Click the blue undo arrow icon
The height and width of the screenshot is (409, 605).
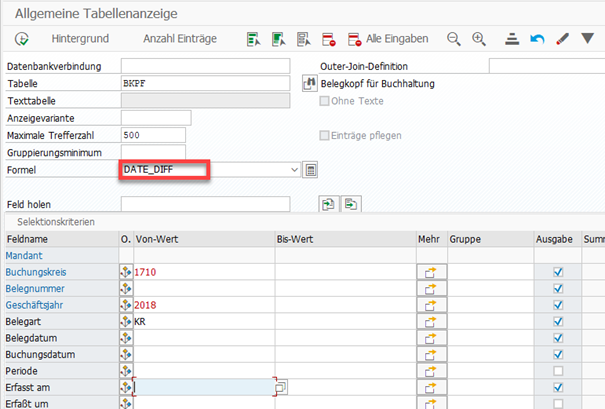[537, 39]
